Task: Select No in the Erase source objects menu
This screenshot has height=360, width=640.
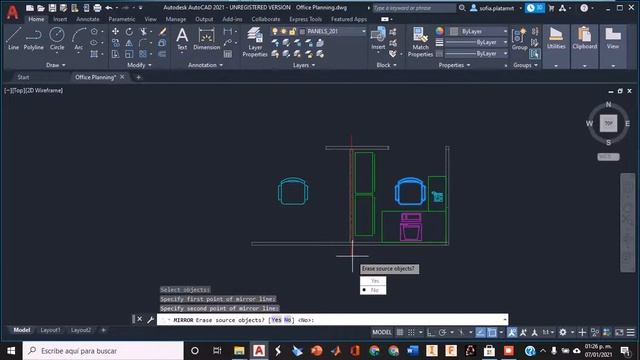Action: pos(373,290)
